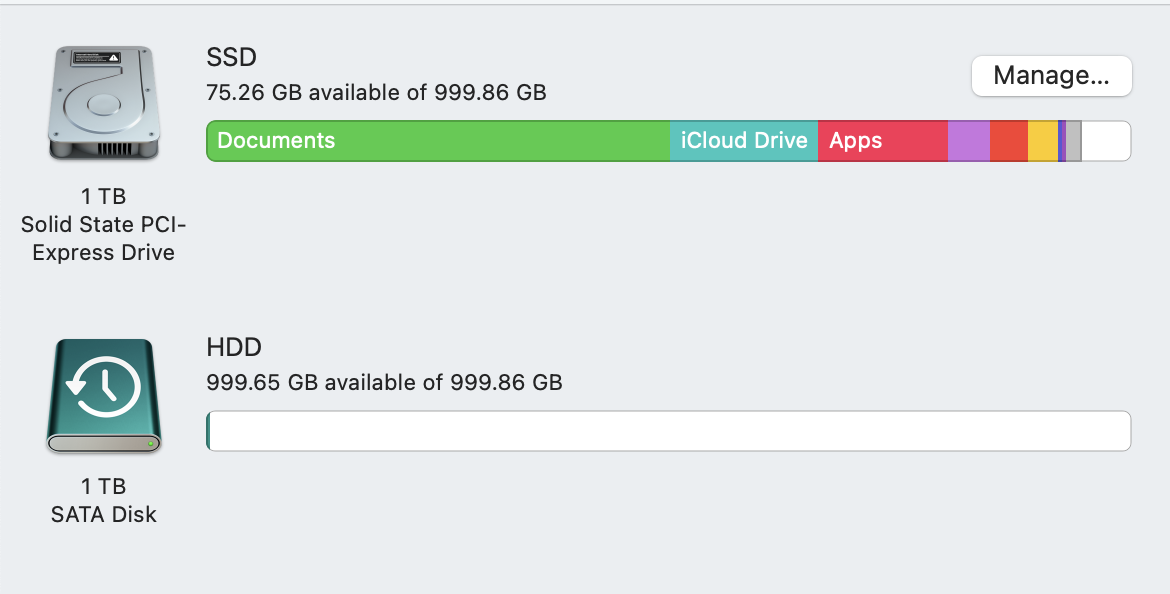Click the red Apps storage segment
Viewport: 1170px width, 594px height.
coord(882,141)
